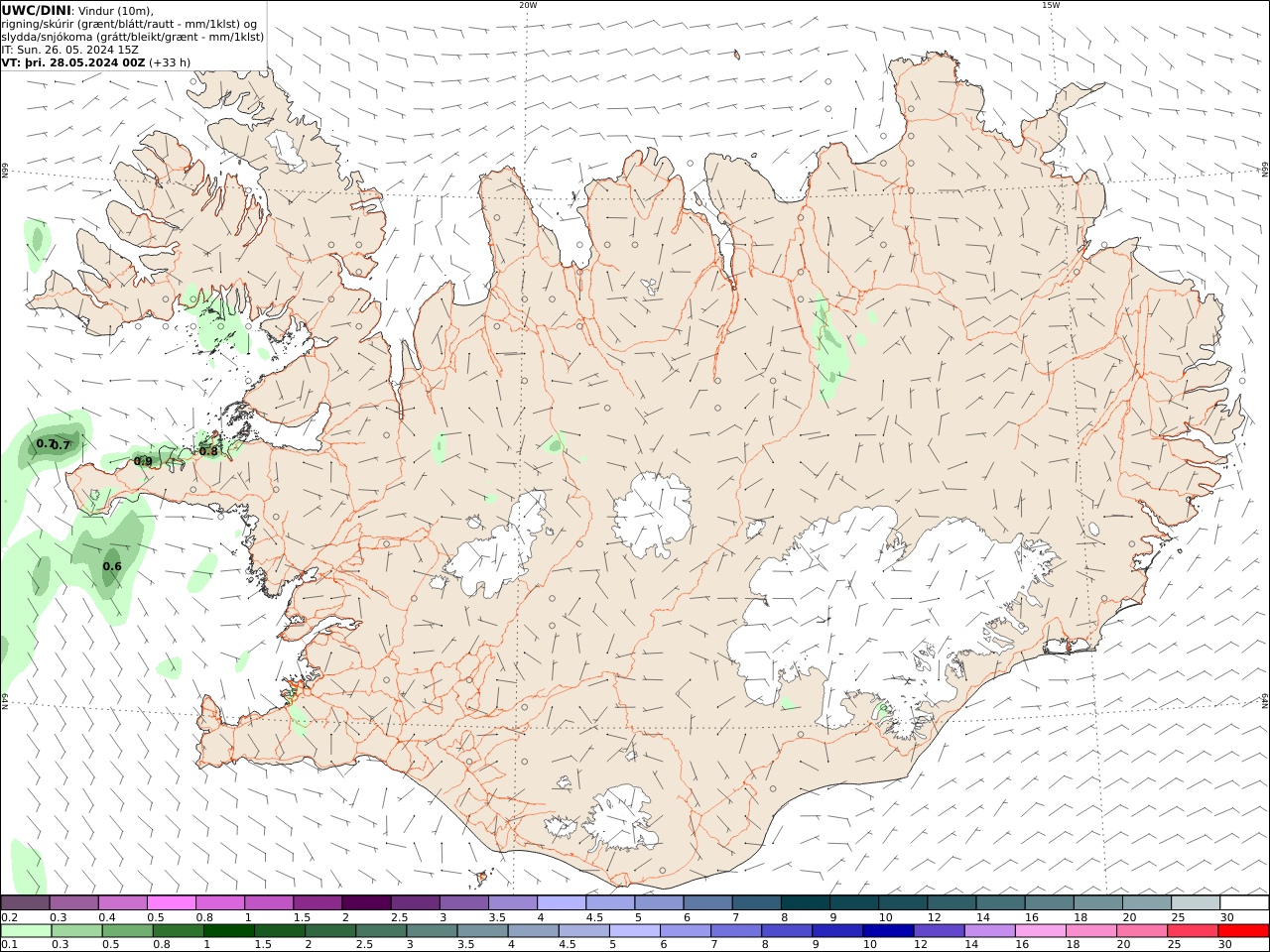Click the slate blue 6 swatch in the upper snow scale

[707, 903]
